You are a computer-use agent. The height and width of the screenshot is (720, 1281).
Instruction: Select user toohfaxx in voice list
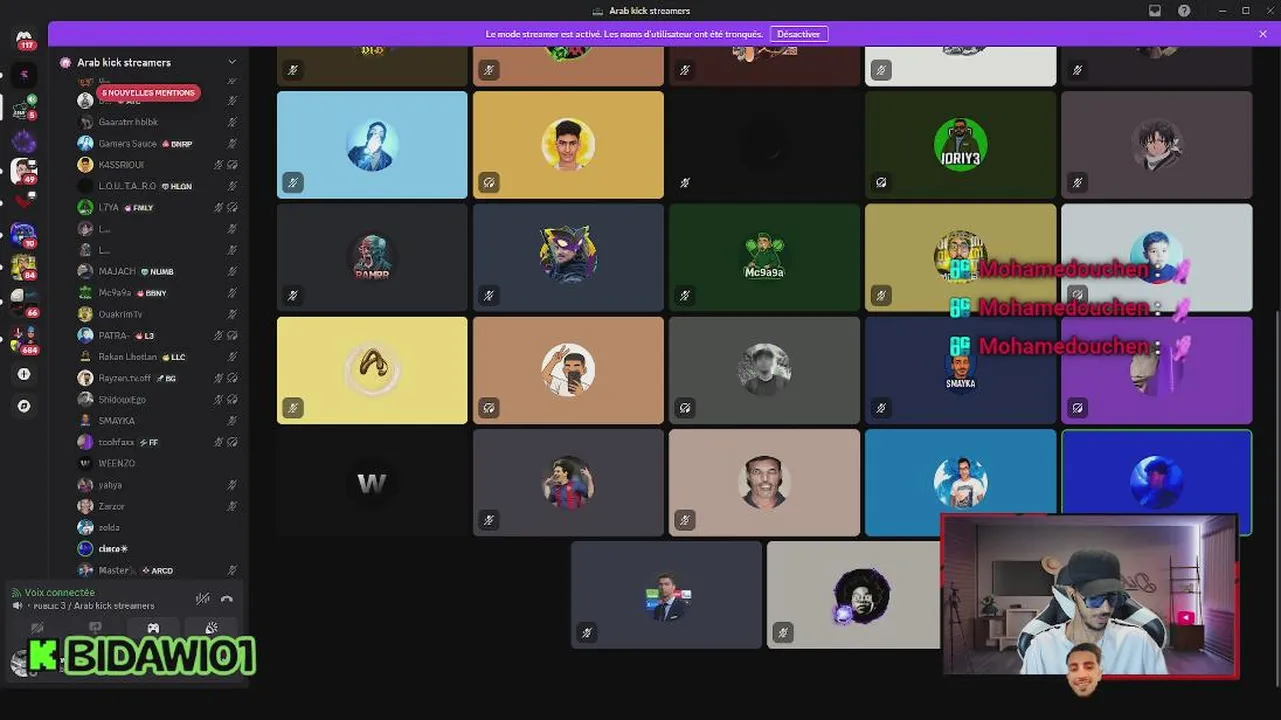[157, 442]
